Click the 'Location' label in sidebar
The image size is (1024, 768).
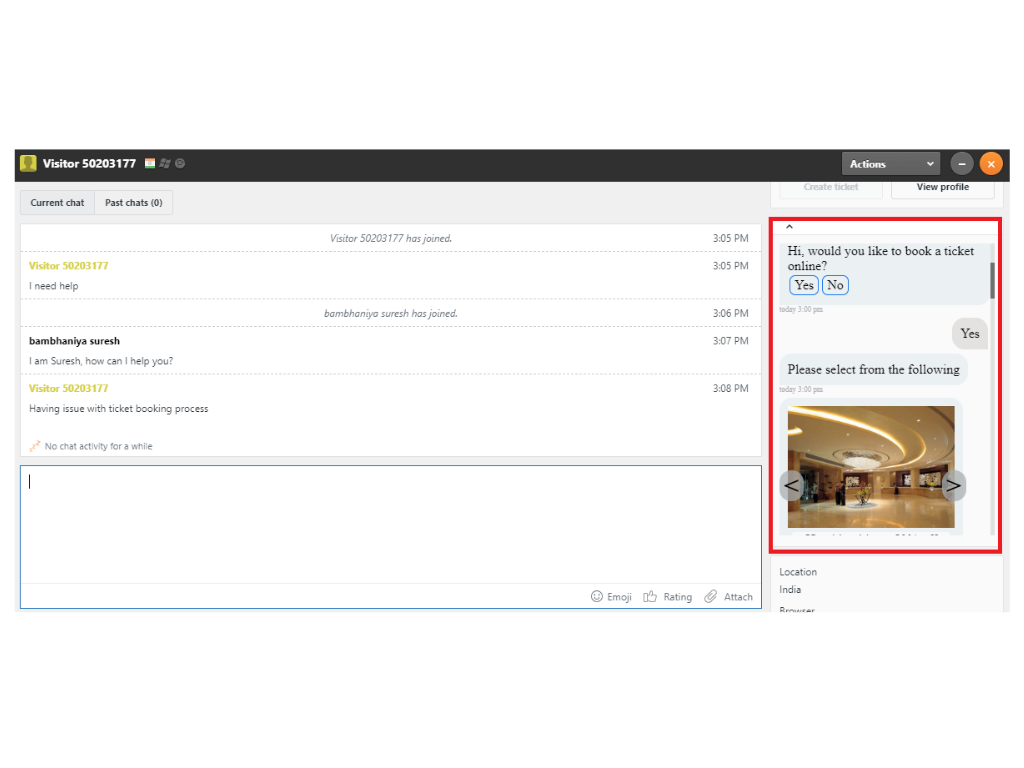coord(797,572)
